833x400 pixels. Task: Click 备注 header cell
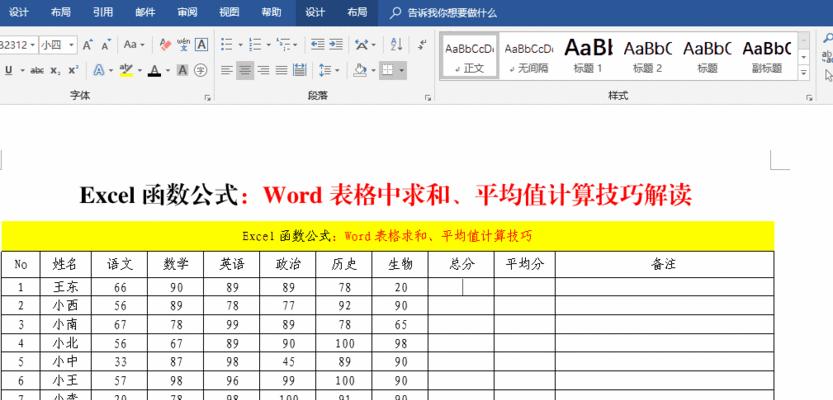click(x=664, y=264)
